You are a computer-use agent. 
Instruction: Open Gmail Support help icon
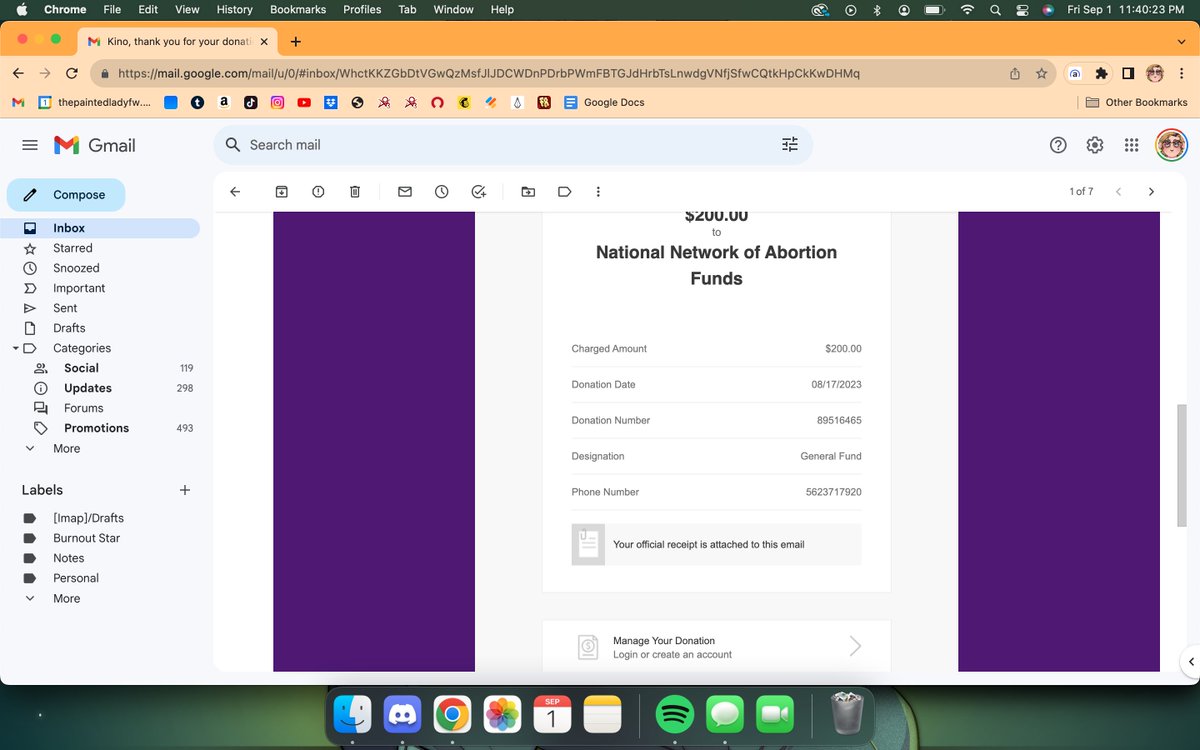[x=1058, y=145]
